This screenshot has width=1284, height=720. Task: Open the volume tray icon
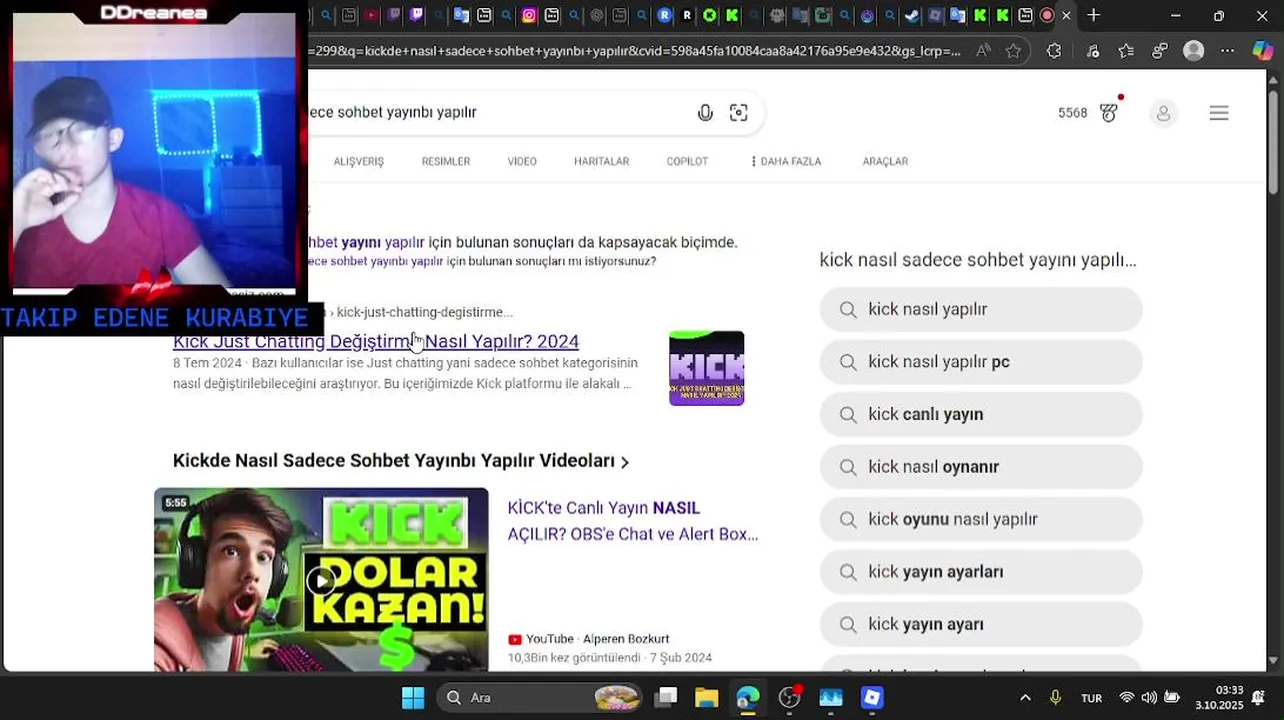[1149, 698]
